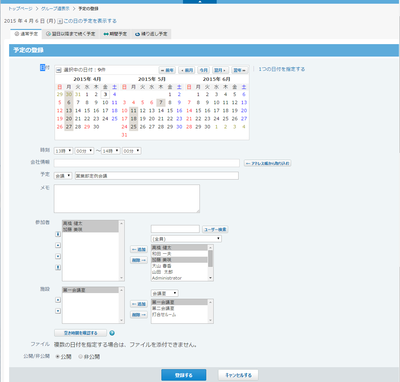
Task: Click the 今月 calendar button
Action: coord(203,70)
